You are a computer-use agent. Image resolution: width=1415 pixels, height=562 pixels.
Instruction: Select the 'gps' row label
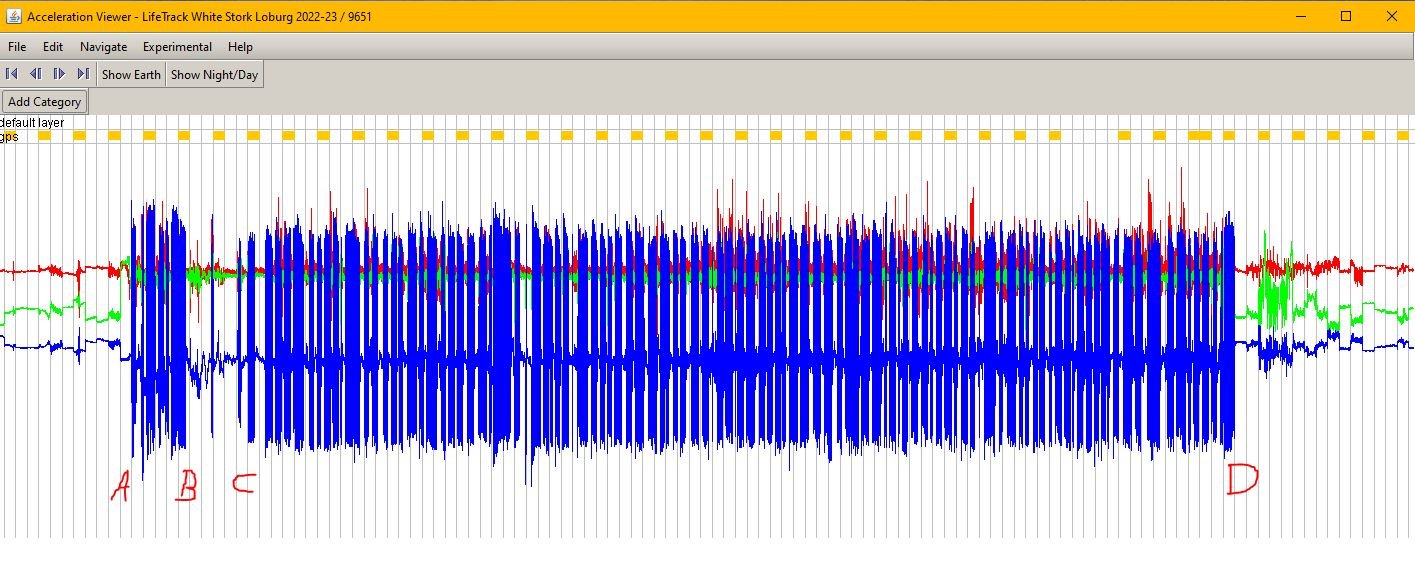tap(9, 137)
